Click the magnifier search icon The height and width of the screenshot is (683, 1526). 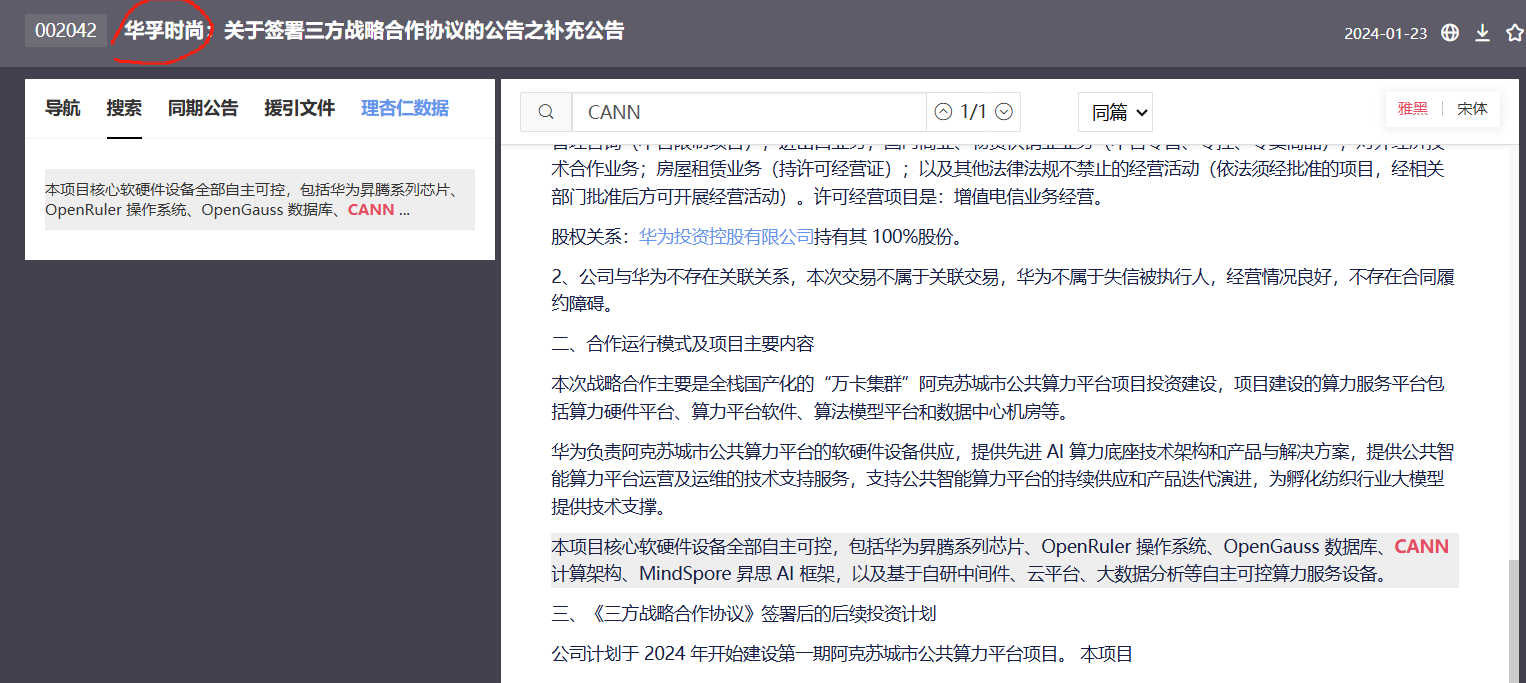[x=546, y=112]
